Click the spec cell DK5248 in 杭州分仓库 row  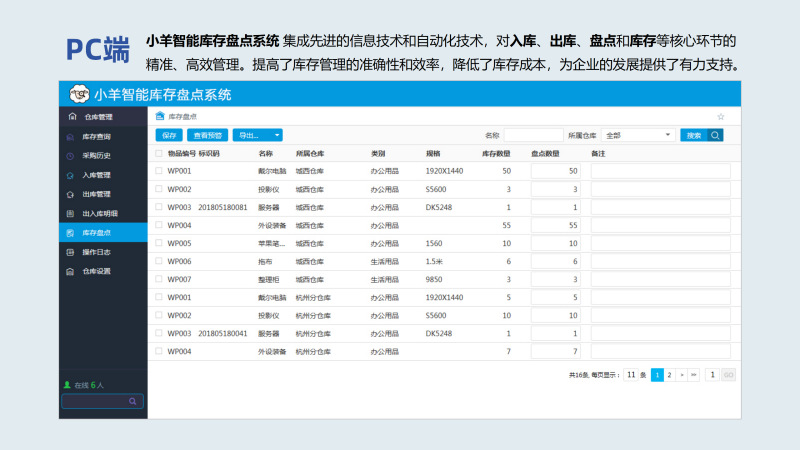(439, 333)
